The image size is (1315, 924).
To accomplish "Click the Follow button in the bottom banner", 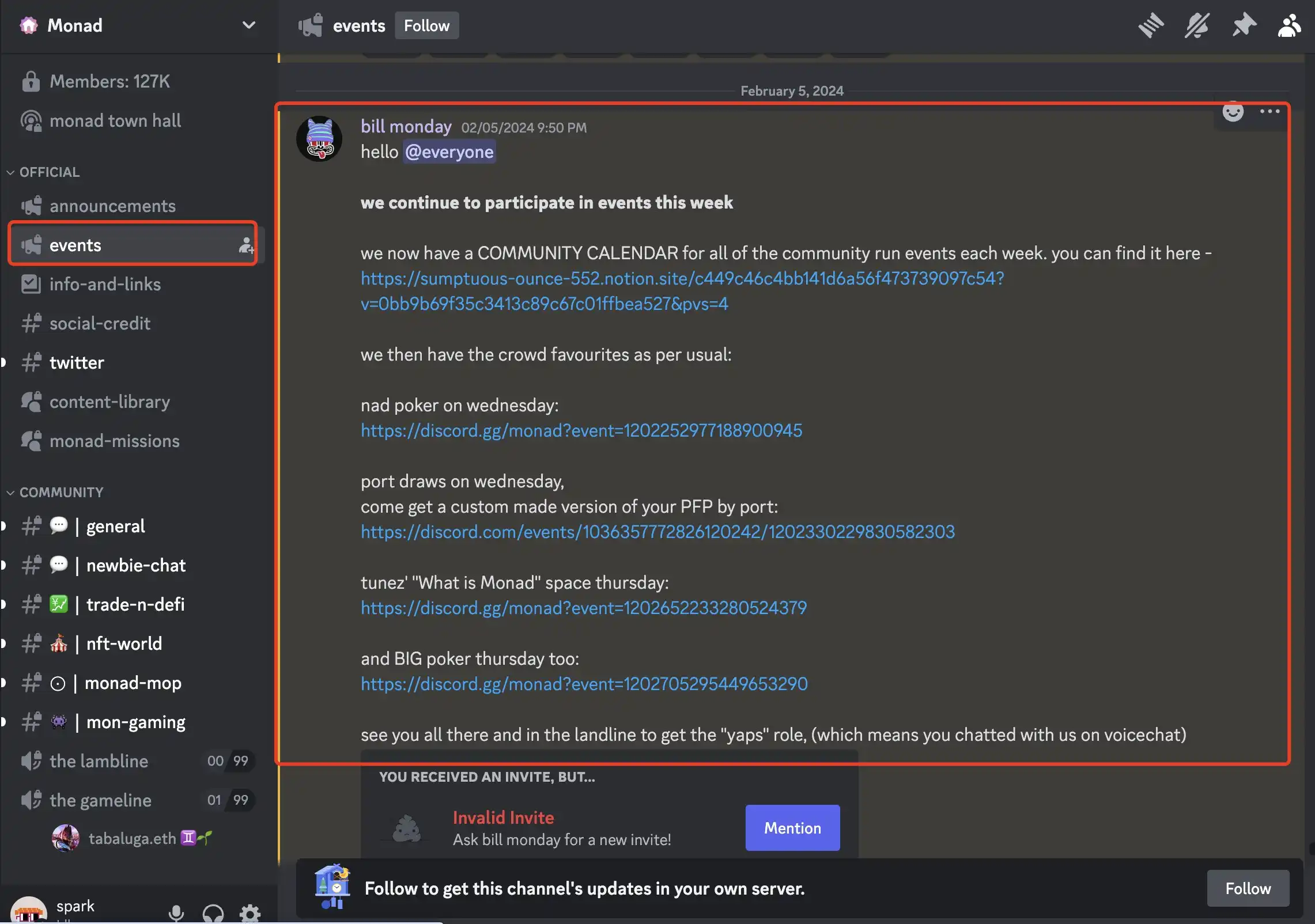I will pyautogui.click(x=1248, y=888).
